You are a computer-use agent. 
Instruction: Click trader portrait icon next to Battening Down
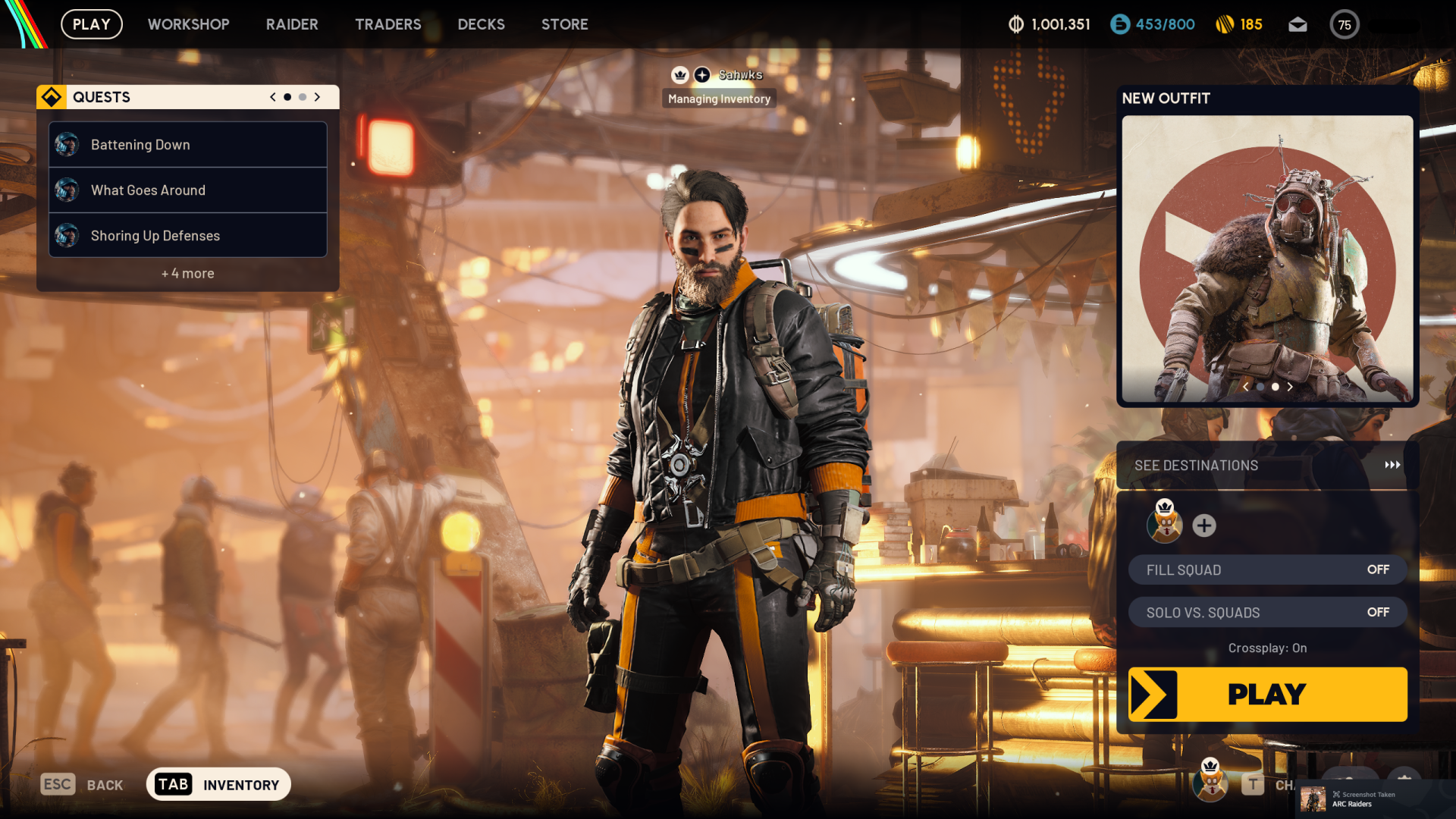point(67,144)
